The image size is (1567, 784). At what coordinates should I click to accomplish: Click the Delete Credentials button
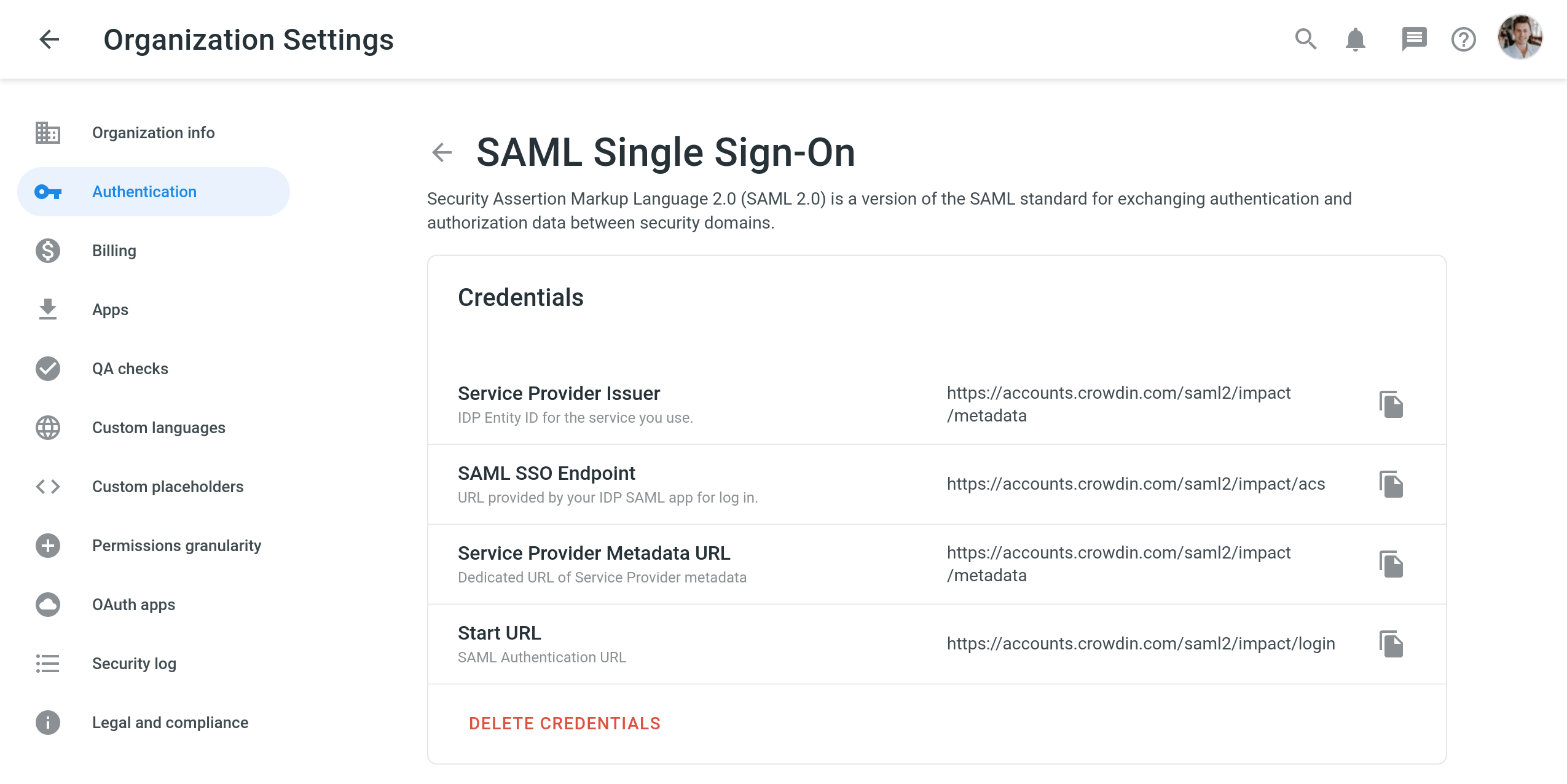(x=564, y=723)
